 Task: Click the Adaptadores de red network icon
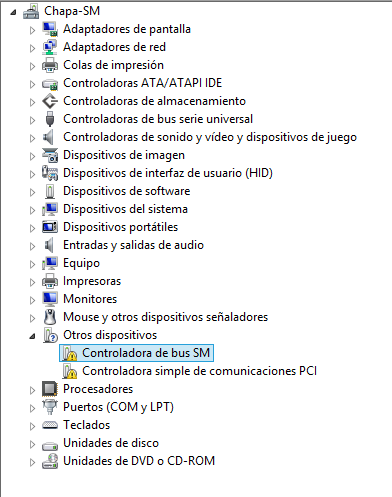coord(50,47)
